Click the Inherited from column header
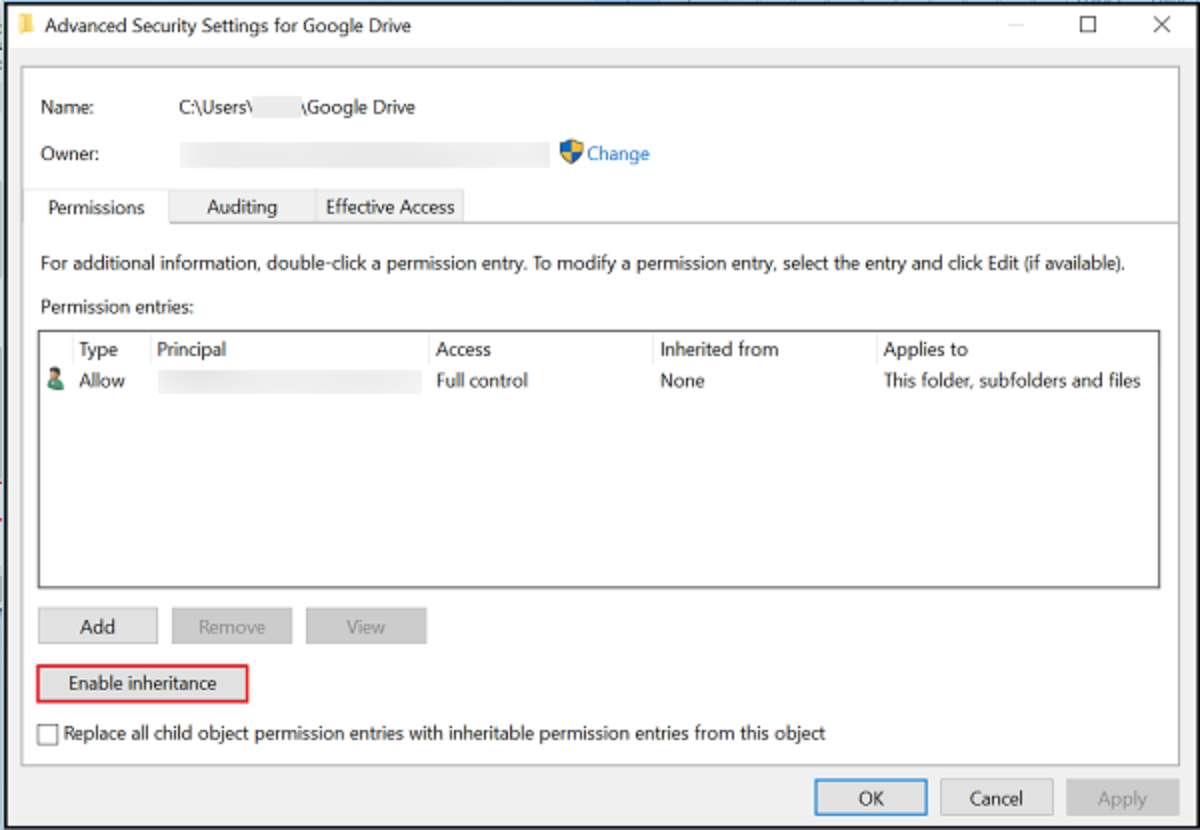This screenshot has width=1200, height=830. pos(719,349)
